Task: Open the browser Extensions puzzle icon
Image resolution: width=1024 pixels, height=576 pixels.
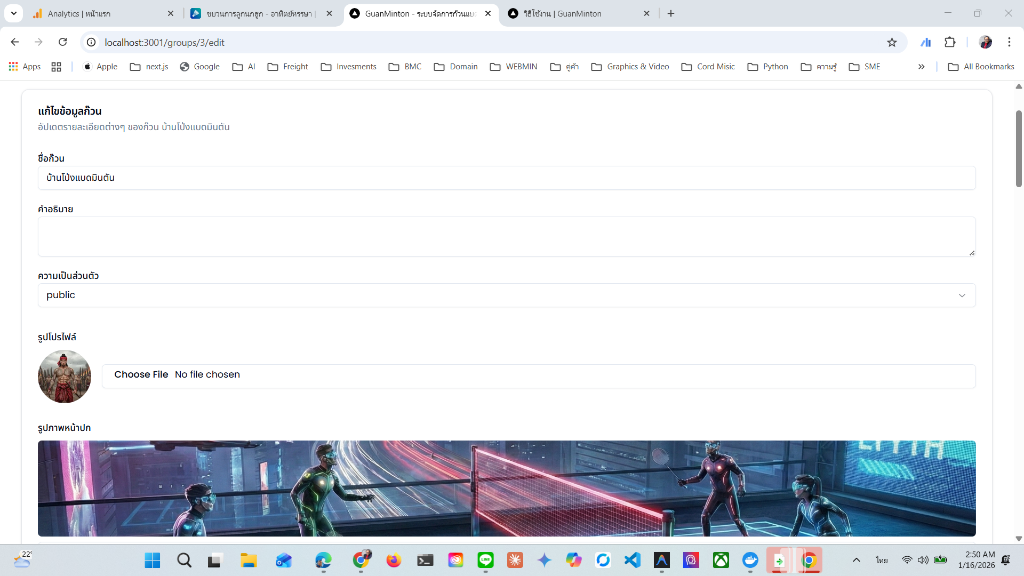Action: click(x=950, y=42)
